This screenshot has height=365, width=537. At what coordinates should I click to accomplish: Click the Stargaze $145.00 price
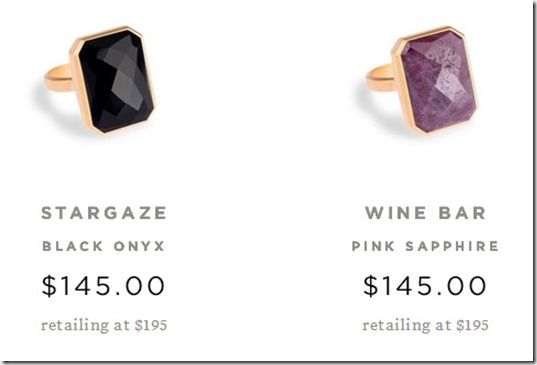(103, 285)
